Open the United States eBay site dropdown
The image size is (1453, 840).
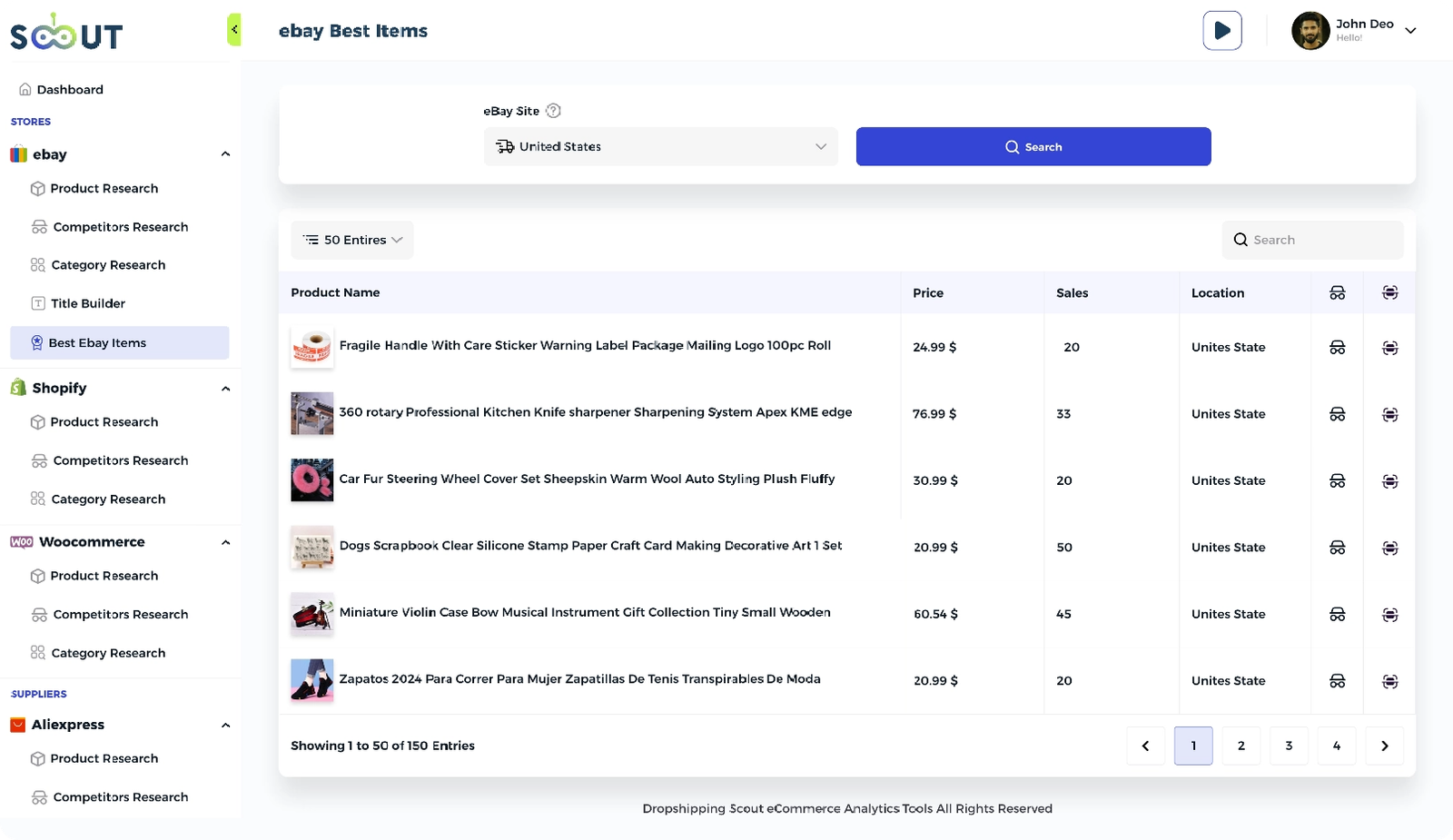click(x=661, y=146)
